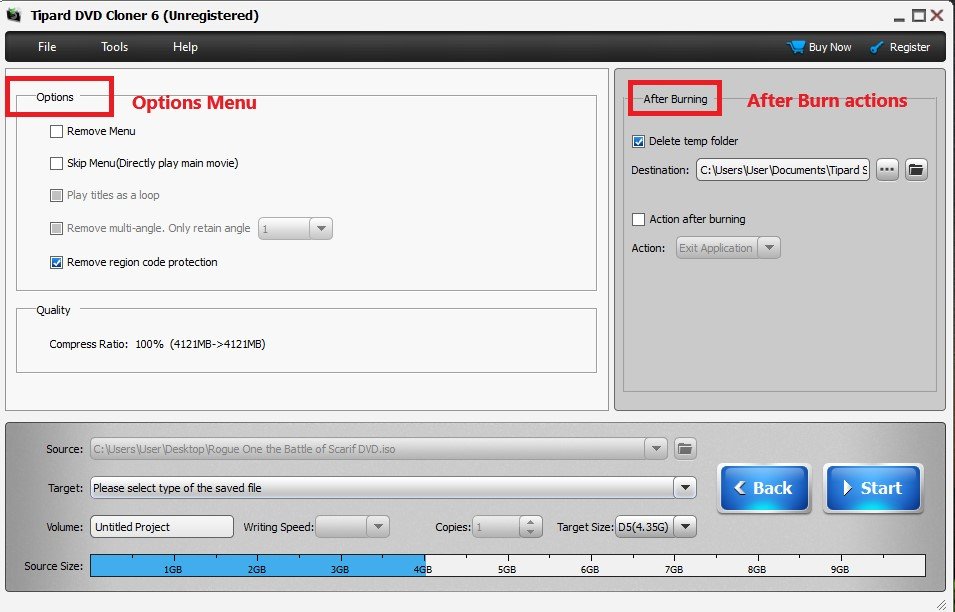Uncheck Remove region code protection
Image resolution: width=955 pixels, height=612 pixels.
[x=57, y=262]
